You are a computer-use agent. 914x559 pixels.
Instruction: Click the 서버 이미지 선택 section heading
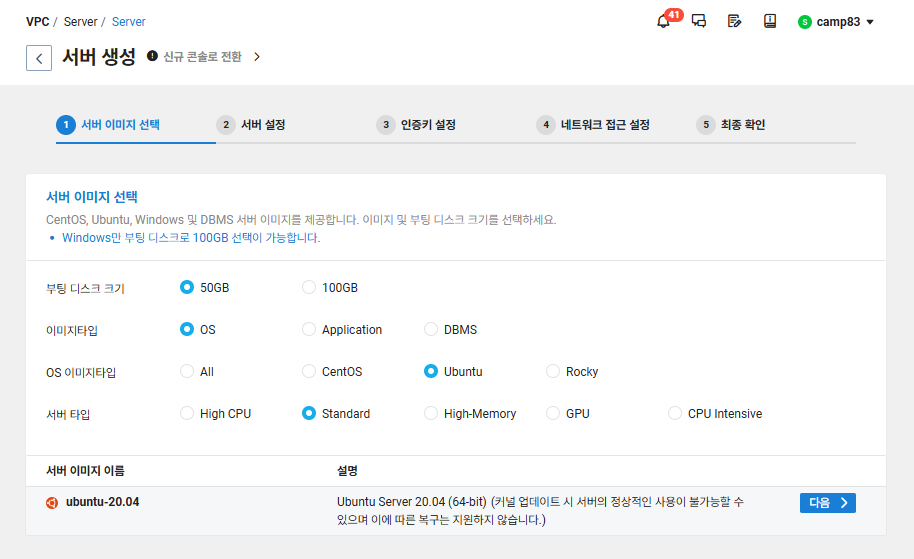pyautogui.click(x=92, y=197)
